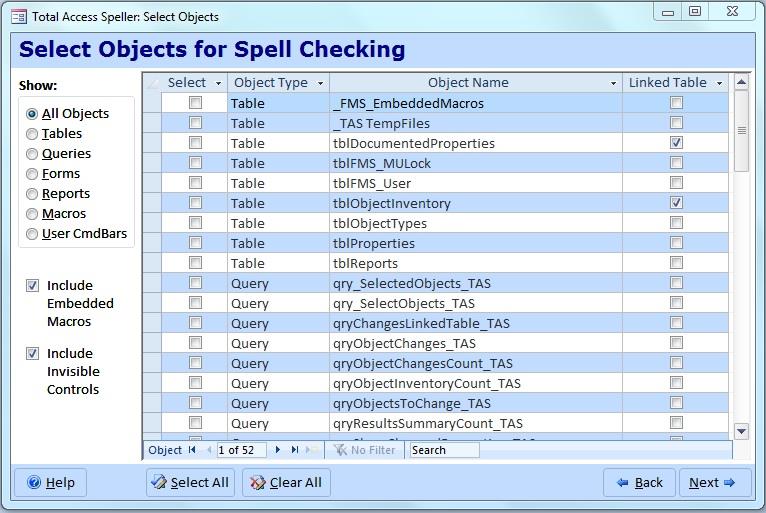Viewport: 766px width, 513px height.
Task: Select the Macros radio option
Action: 32,214
